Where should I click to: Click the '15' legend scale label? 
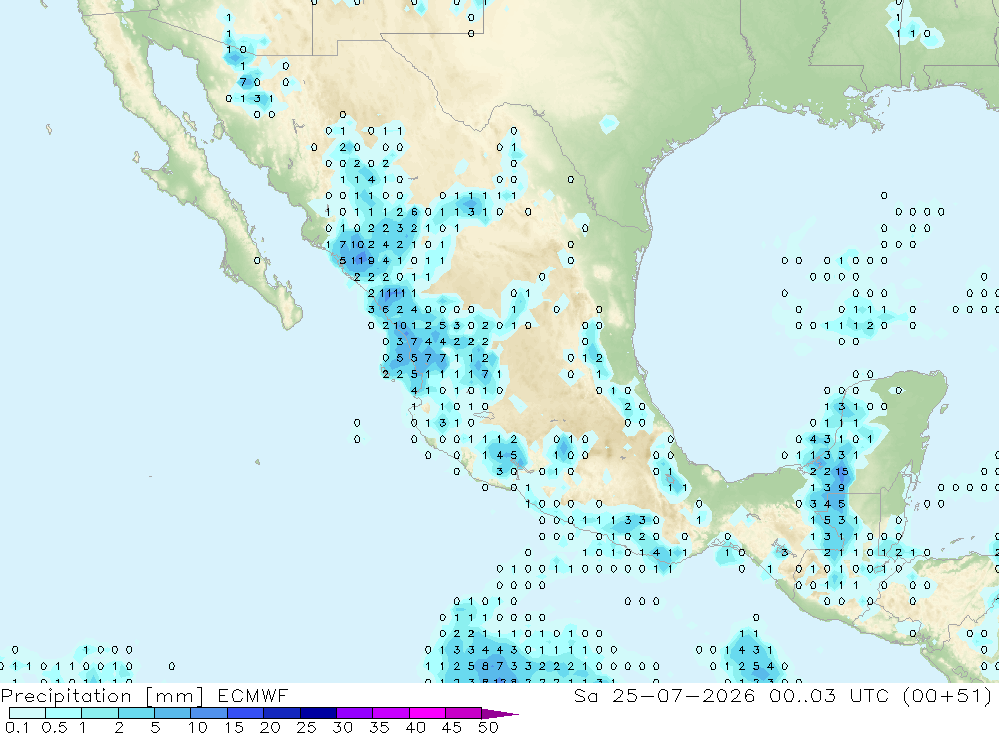point(234,727)
